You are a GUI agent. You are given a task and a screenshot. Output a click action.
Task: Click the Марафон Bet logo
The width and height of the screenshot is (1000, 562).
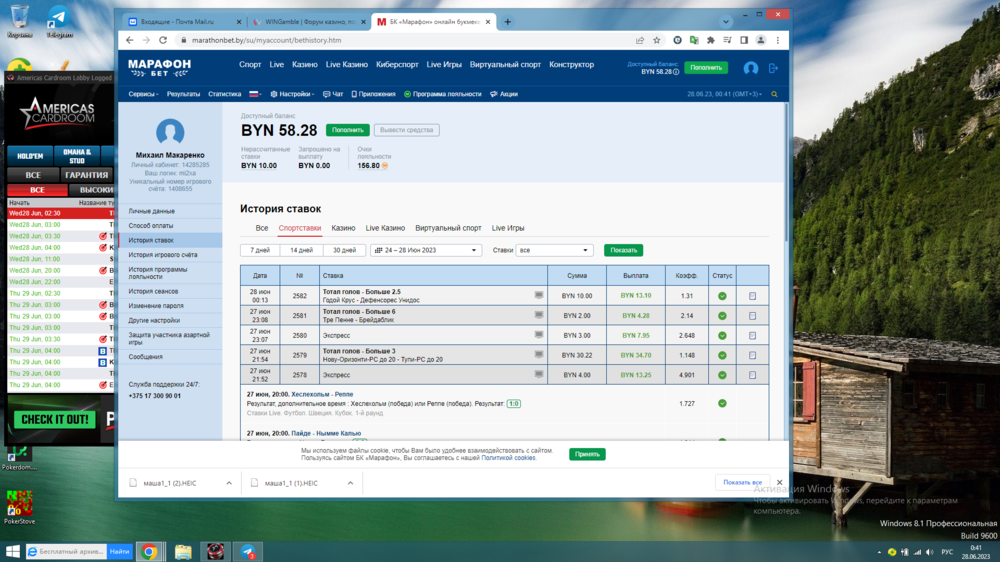coord(159,67)
